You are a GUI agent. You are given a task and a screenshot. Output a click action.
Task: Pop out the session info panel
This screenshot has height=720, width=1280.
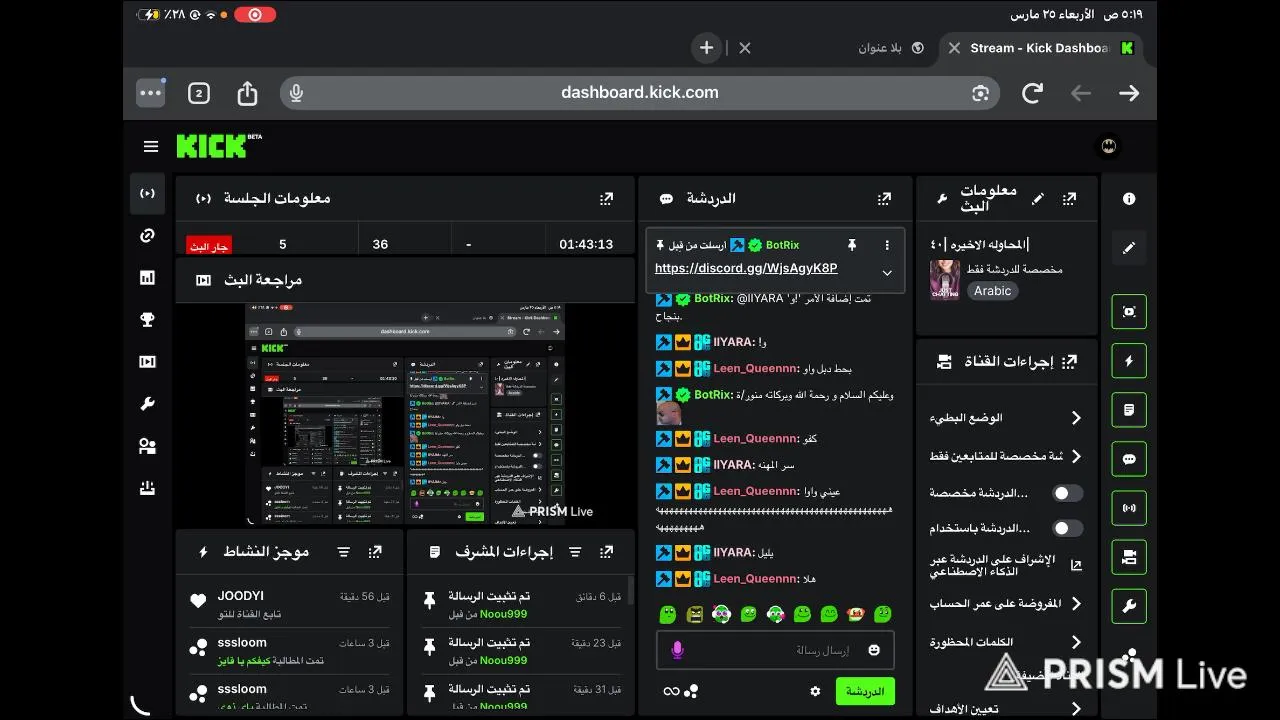(606, 199)
